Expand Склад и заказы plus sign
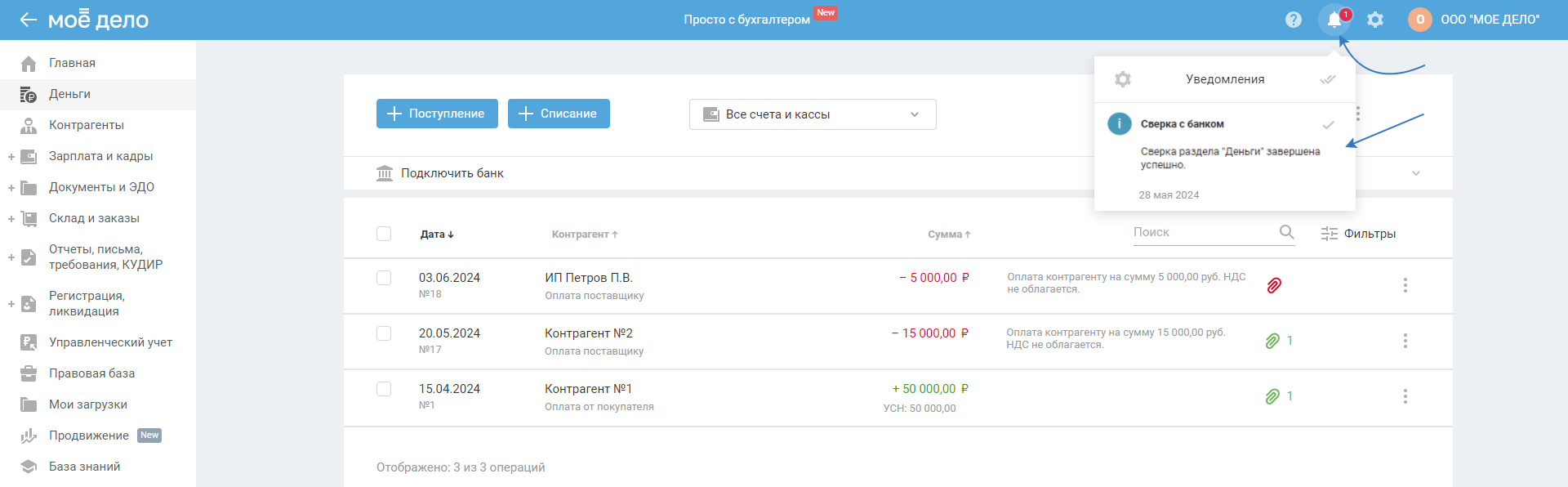 (11, 218)
